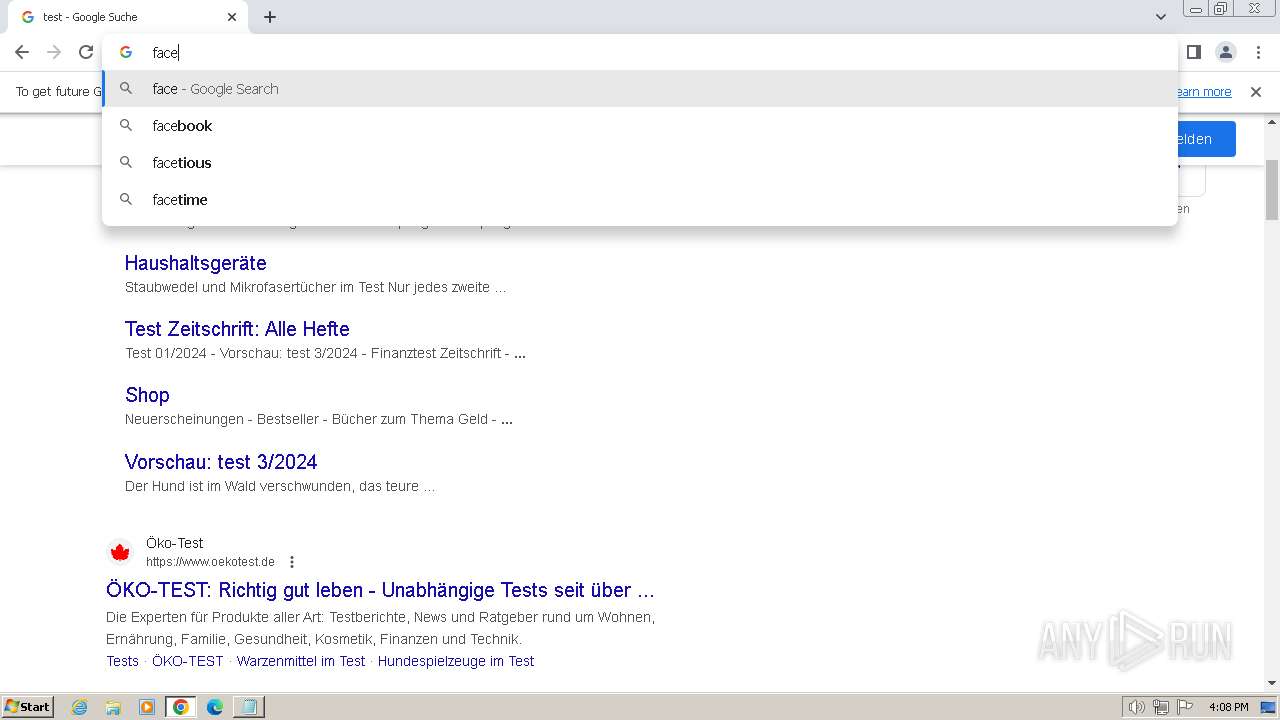Click the browser forward arrow
1280x720 pixels.
[x=54, y=52]
